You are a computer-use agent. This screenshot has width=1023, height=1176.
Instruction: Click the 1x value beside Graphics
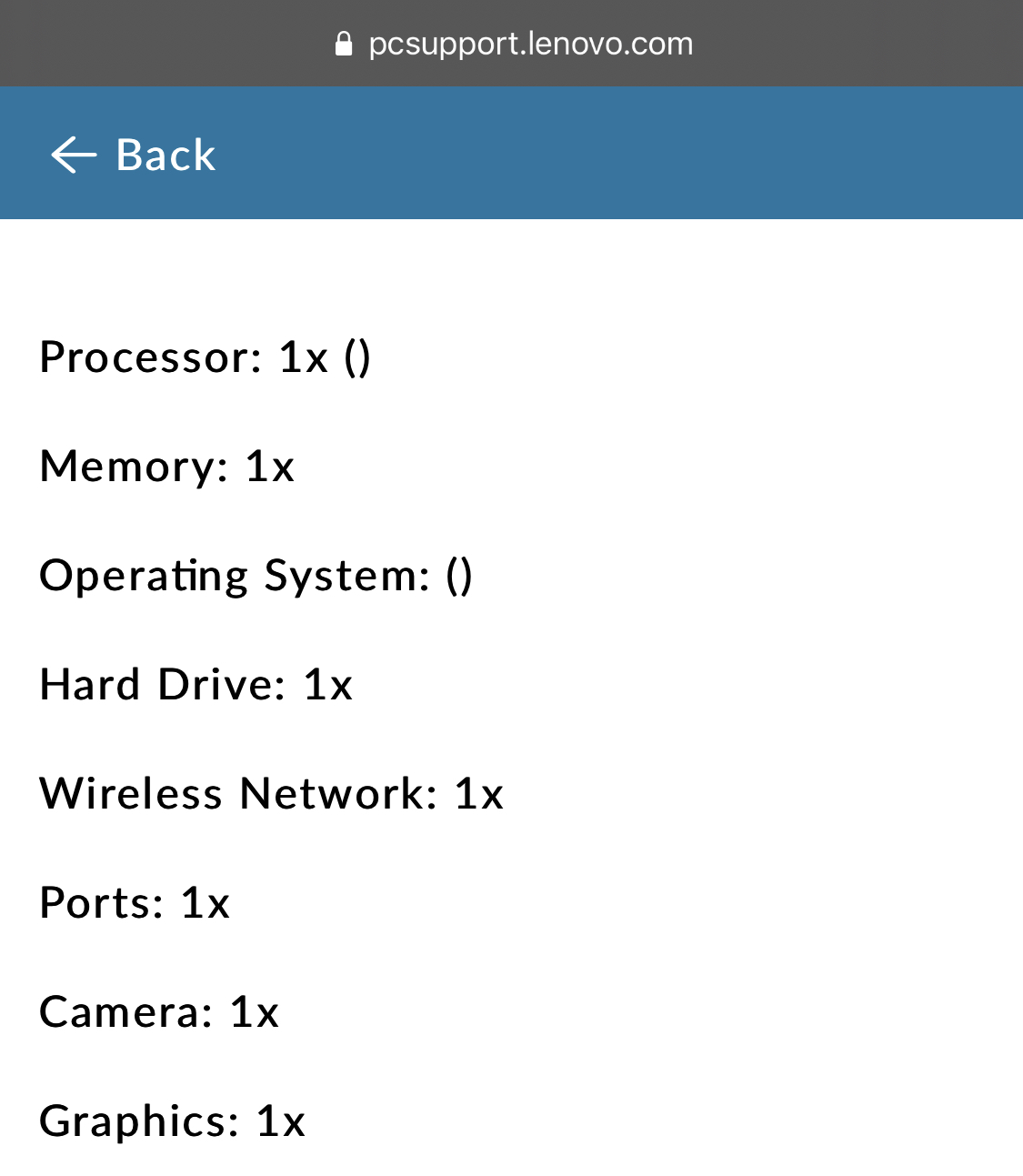tap(281, 1121)
